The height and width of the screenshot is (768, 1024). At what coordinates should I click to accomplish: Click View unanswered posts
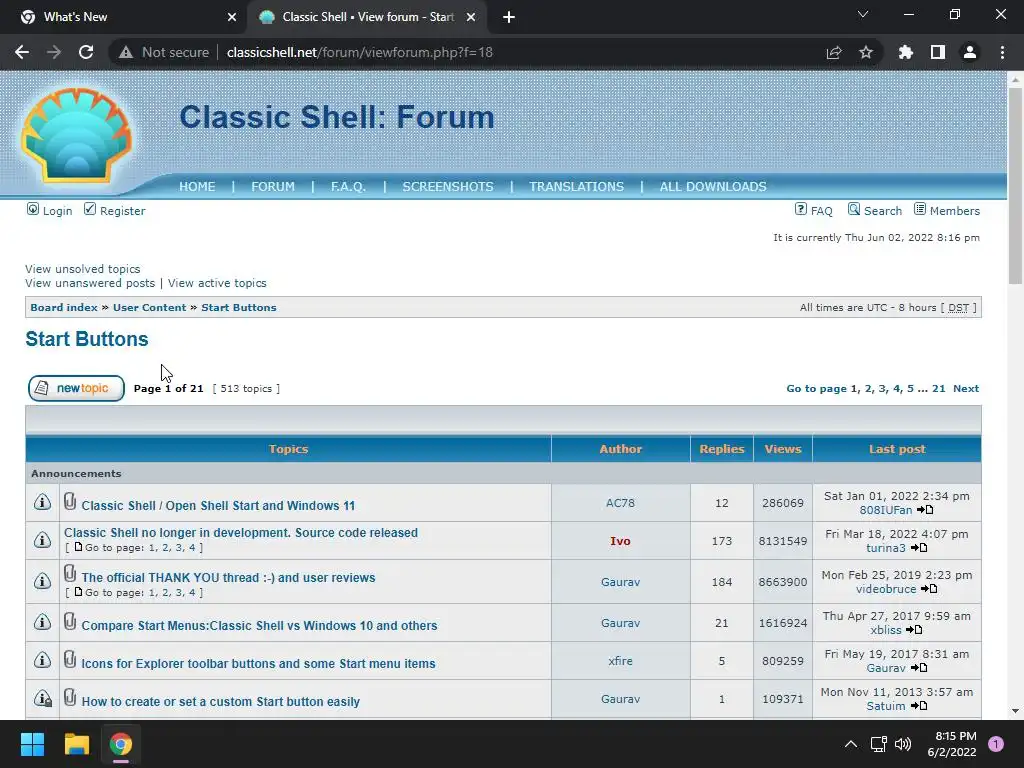tap(90, 283)
